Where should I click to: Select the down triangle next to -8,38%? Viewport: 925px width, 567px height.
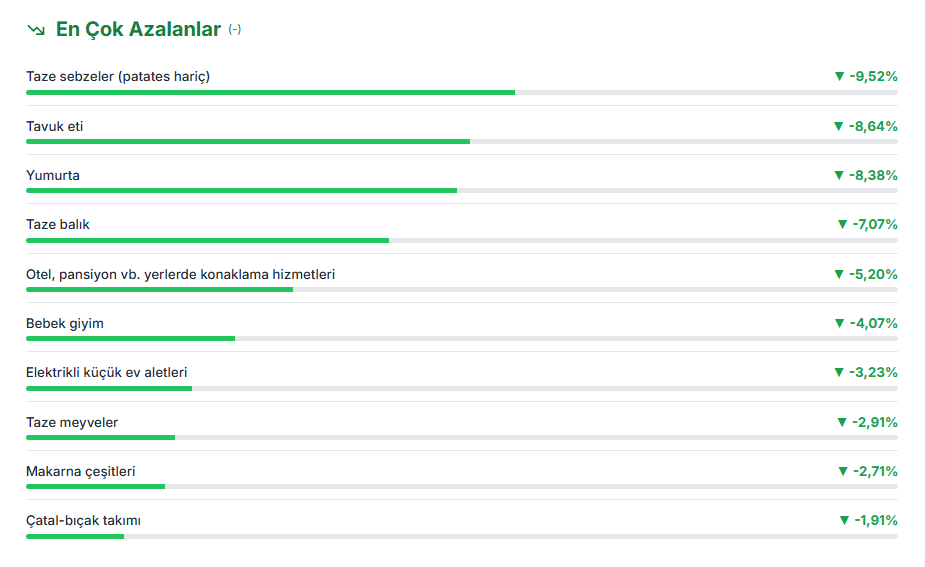coord(839,175)
